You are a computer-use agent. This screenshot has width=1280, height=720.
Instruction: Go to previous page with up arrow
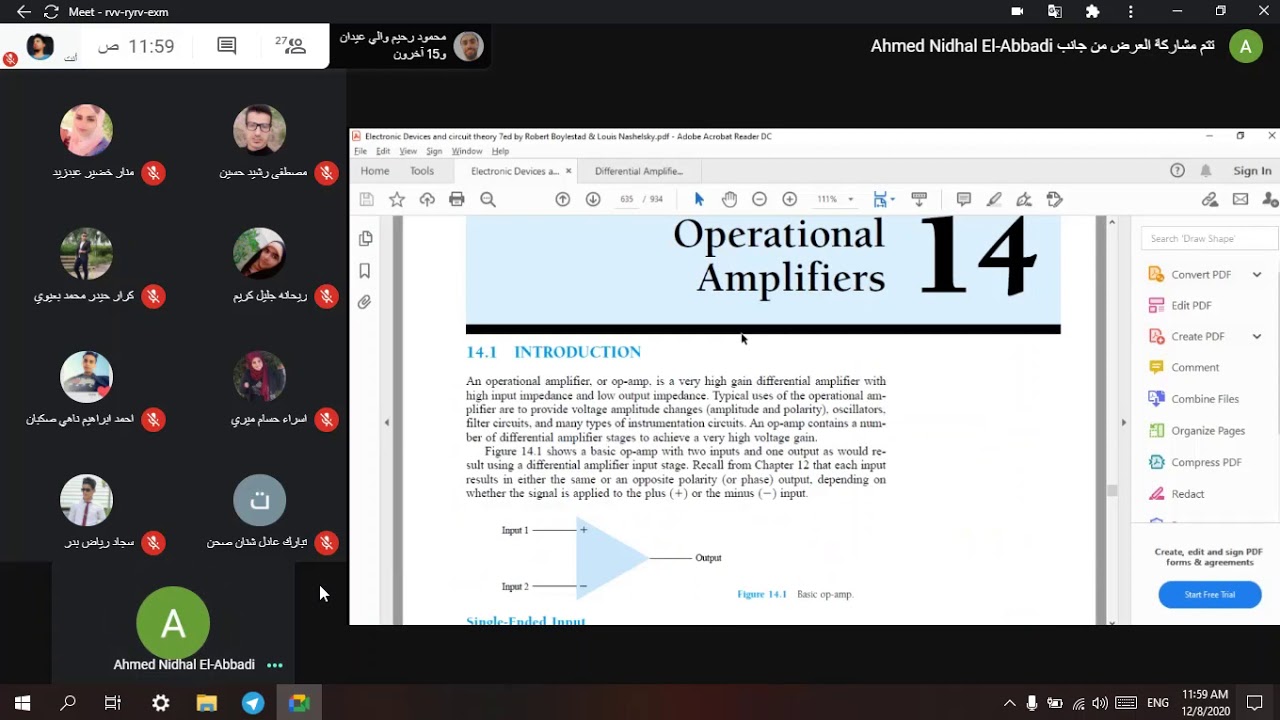[x=563, y=199]
